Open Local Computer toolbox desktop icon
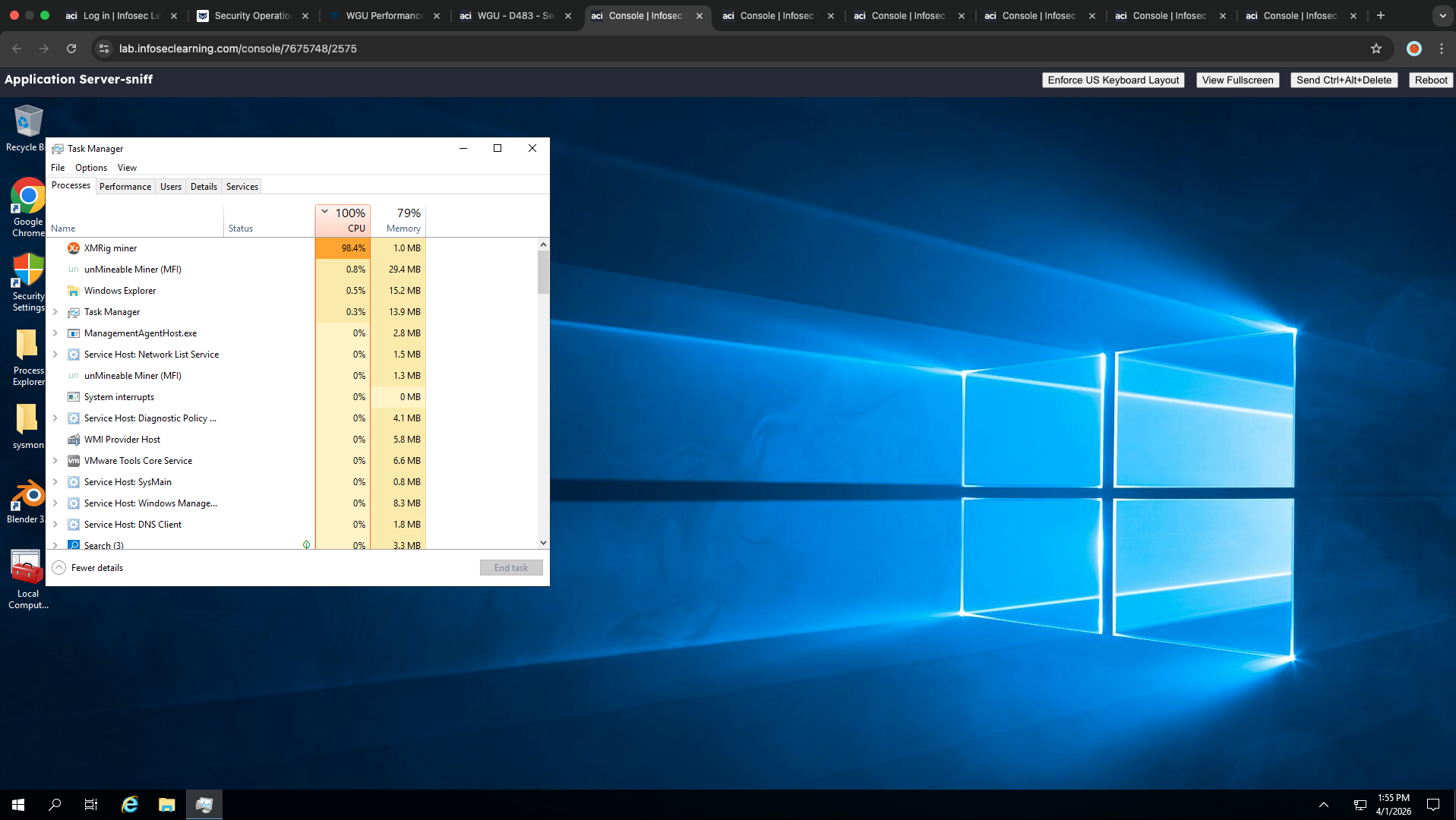Viewport: 1456px width, 820px height. pos(27,568)
